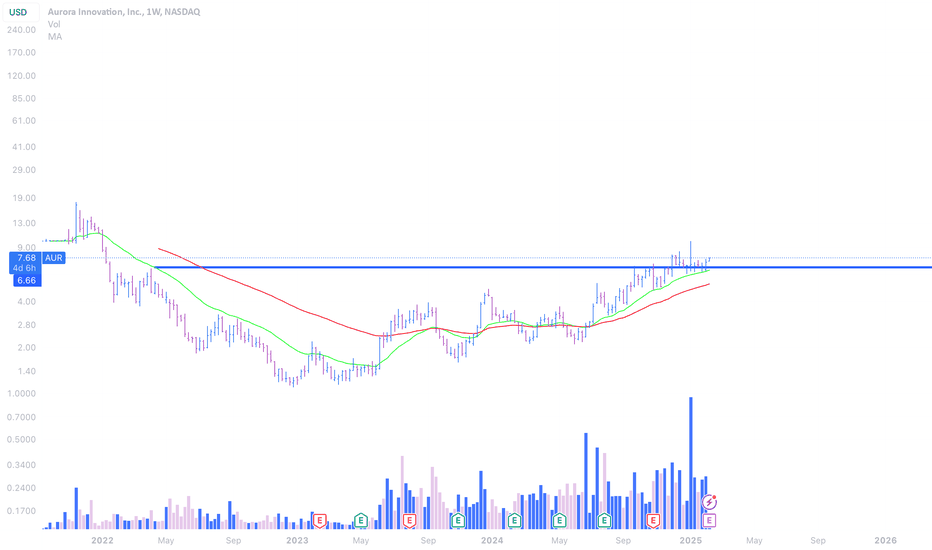The width and height of the screenshot is (932, 550).
Task: Click the AUR symbol price tag
Action: (x=53, y=258)
